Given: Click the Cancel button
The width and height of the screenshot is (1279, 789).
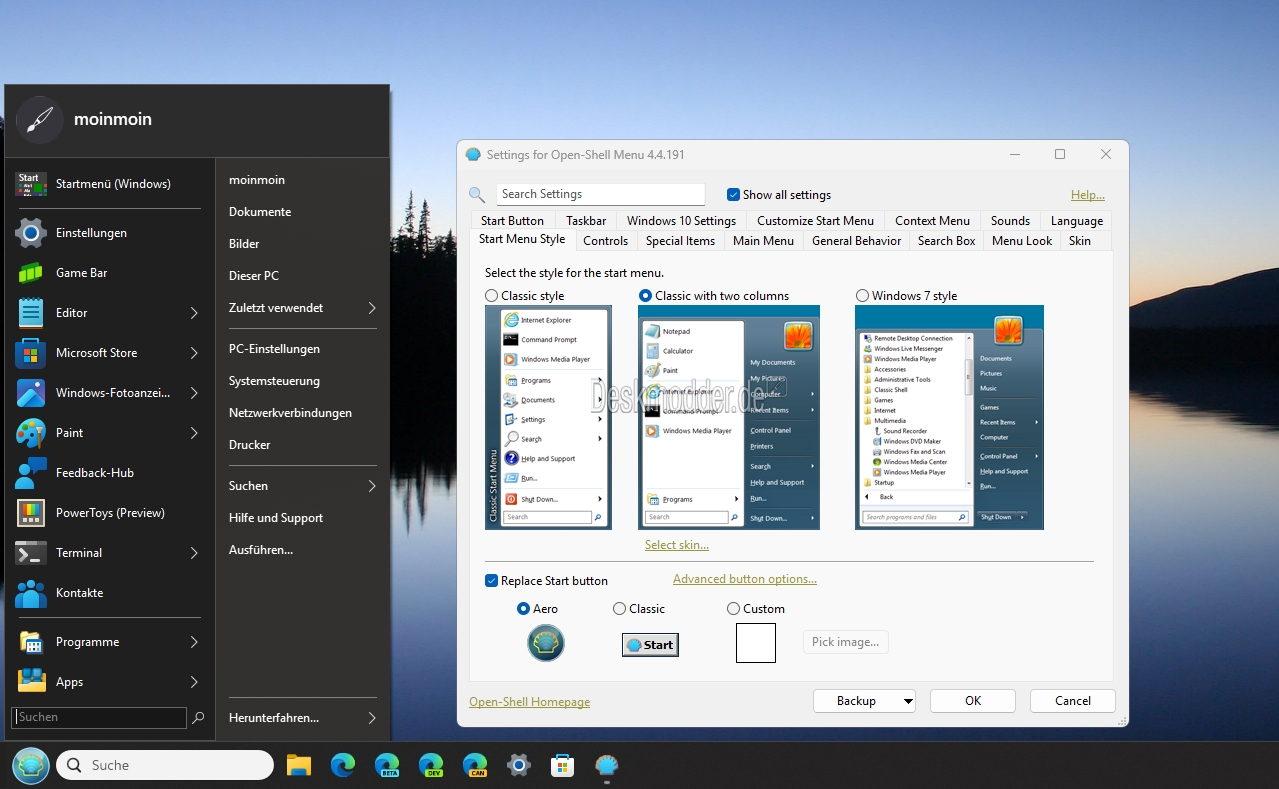Looking at the screenshot, I should 1073,701.
